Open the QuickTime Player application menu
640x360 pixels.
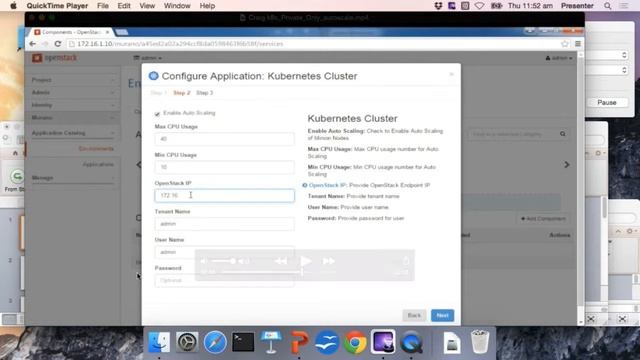click(x=57, y=6)
